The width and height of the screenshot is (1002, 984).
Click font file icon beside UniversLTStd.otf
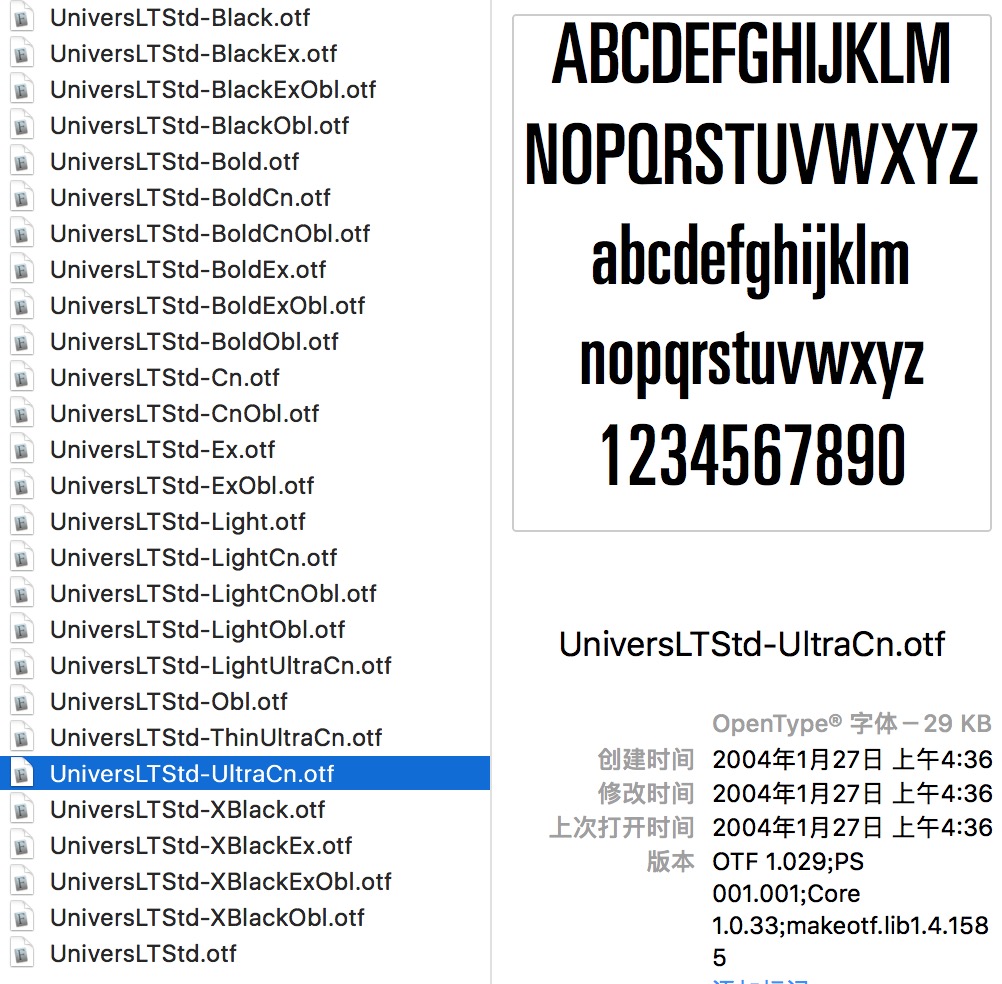21,953
